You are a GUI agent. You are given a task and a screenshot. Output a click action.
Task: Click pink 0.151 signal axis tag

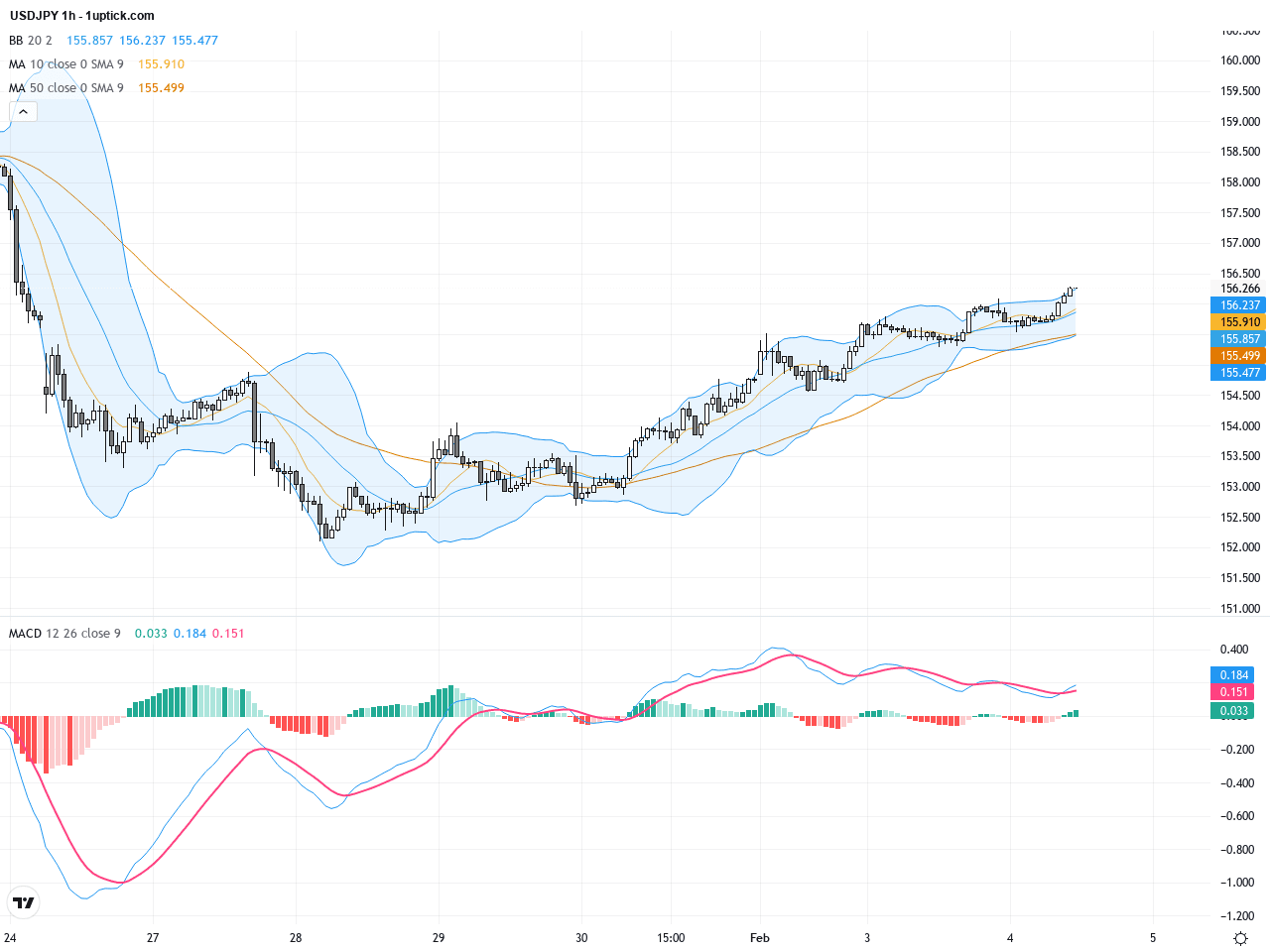click(1233, 692)
